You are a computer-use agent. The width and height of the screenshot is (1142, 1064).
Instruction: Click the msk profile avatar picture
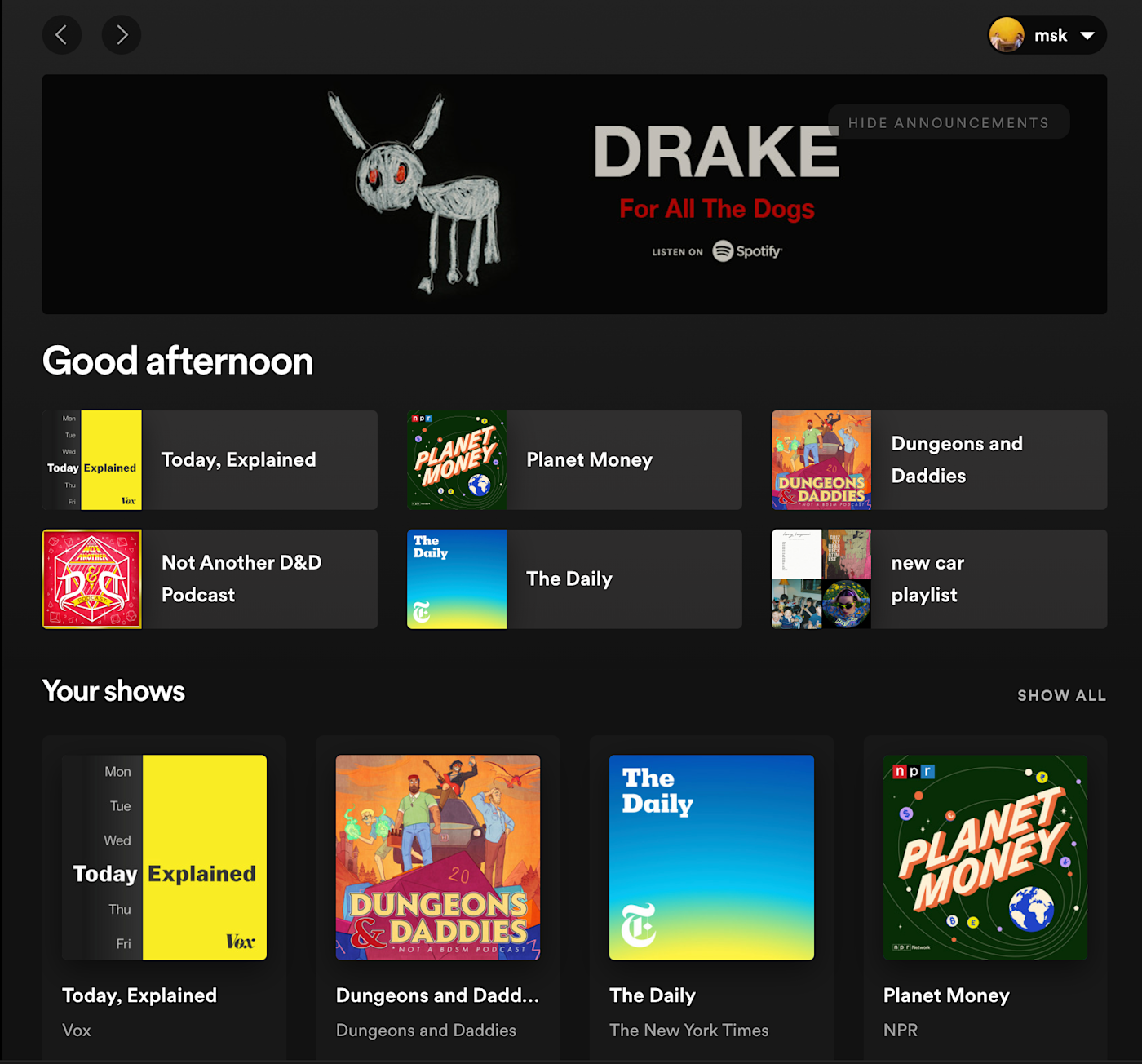pyautogui.click(x=1007, y=35)
